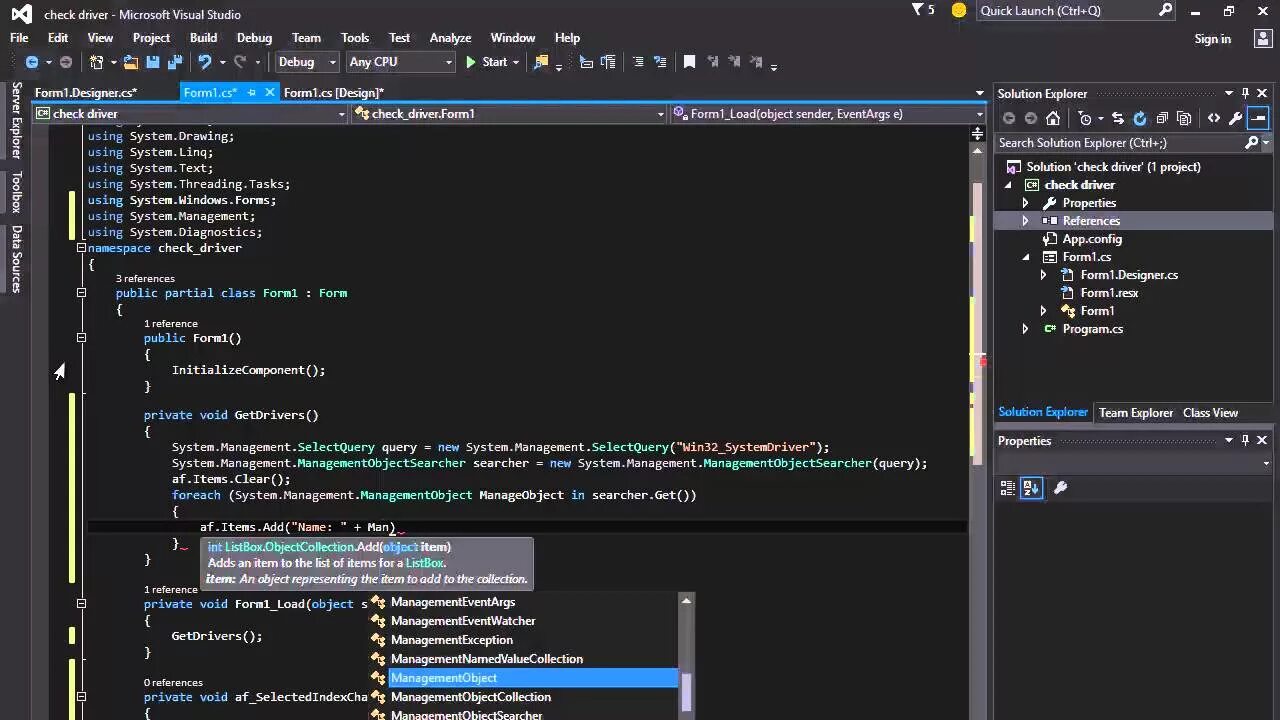The height and width of the screenshot is (720, 1280).
Task: Open the File menu
Action: click(19, 38)
